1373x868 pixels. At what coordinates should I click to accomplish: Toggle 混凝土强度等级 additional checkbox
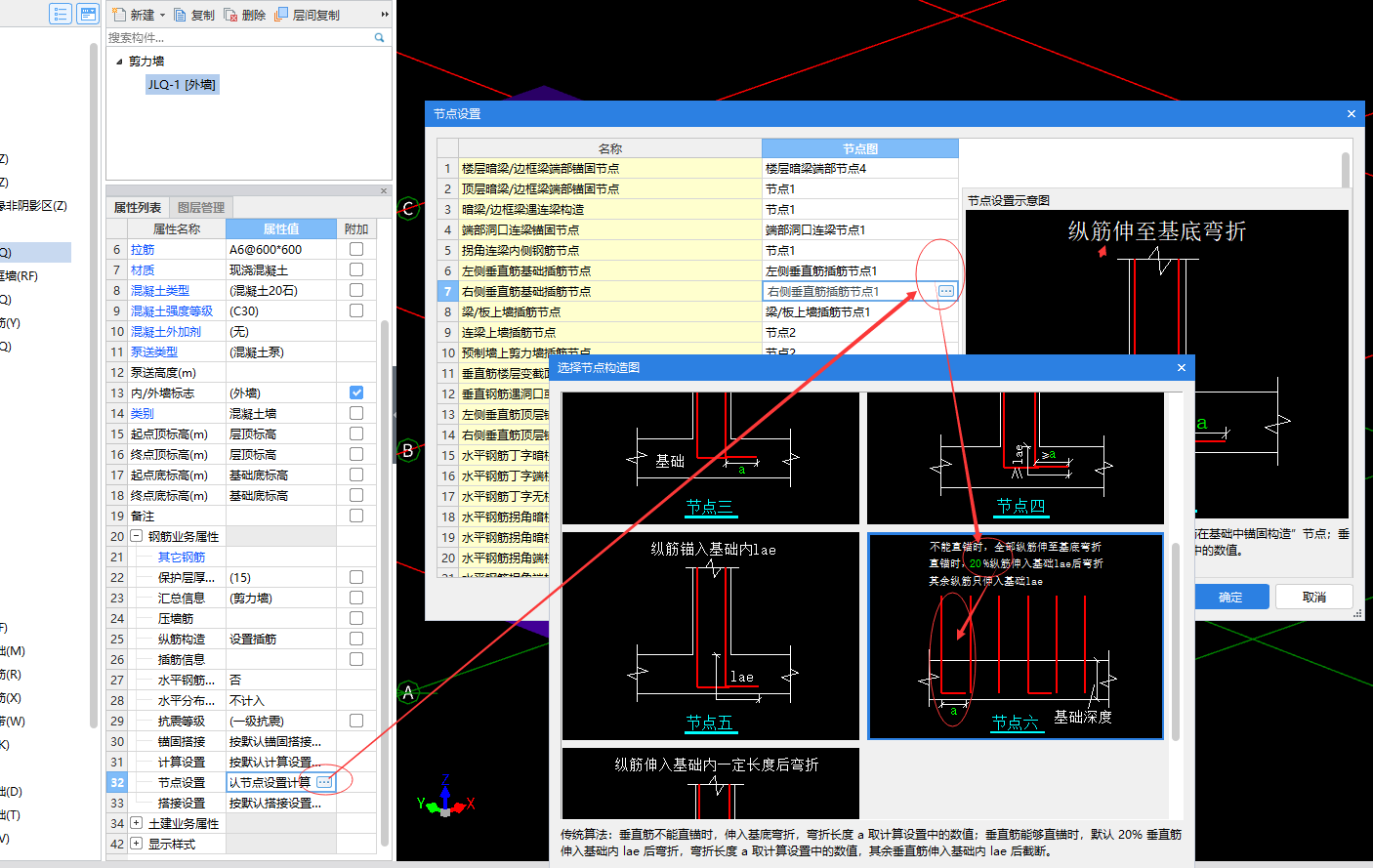[356, 310]
